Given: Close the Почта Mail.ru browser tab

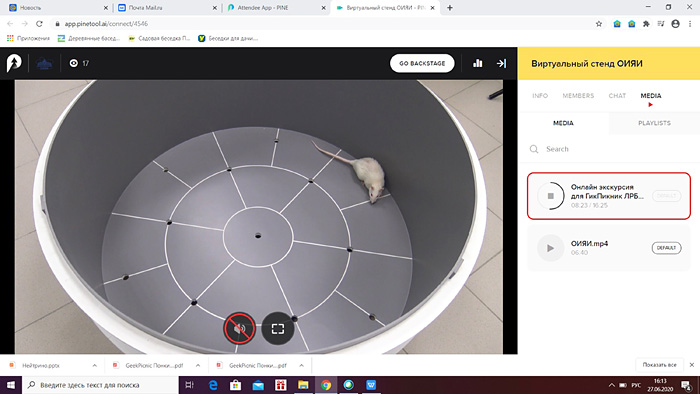Looking at the screenshot, I should point(215,8).
